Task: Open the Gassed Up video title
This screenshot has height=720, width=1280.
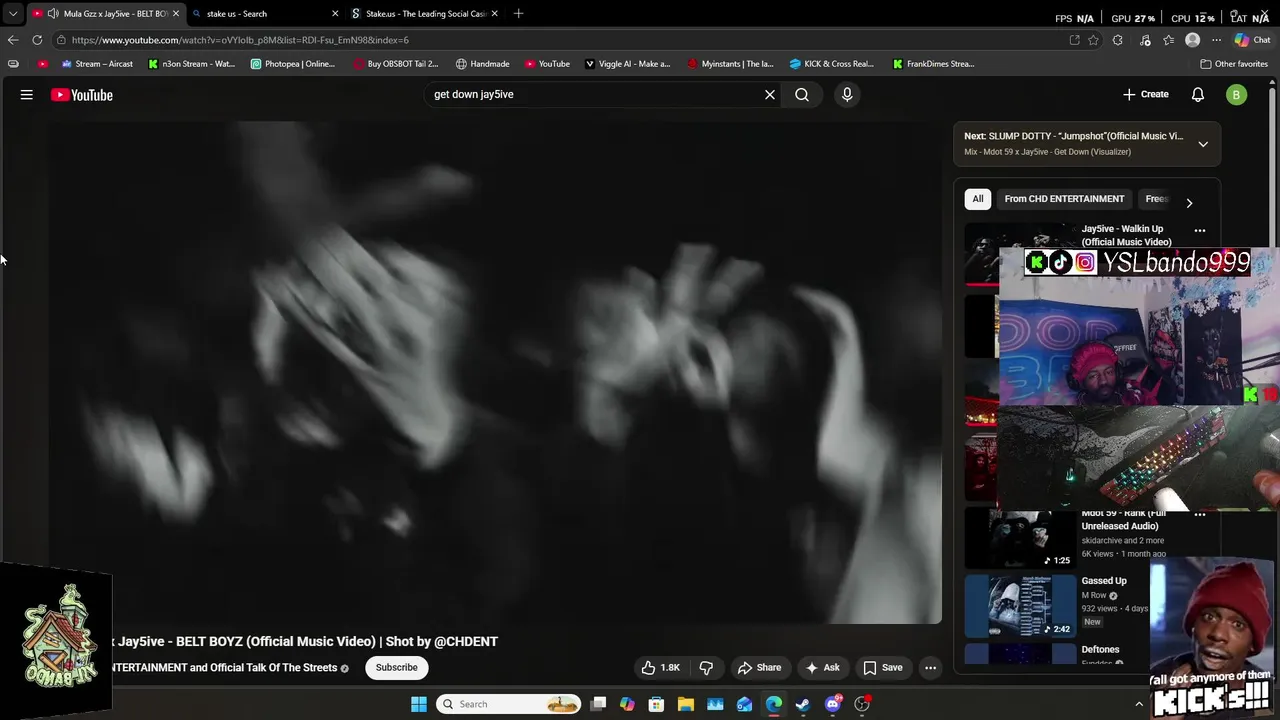Action: (x=1104, y=581)
